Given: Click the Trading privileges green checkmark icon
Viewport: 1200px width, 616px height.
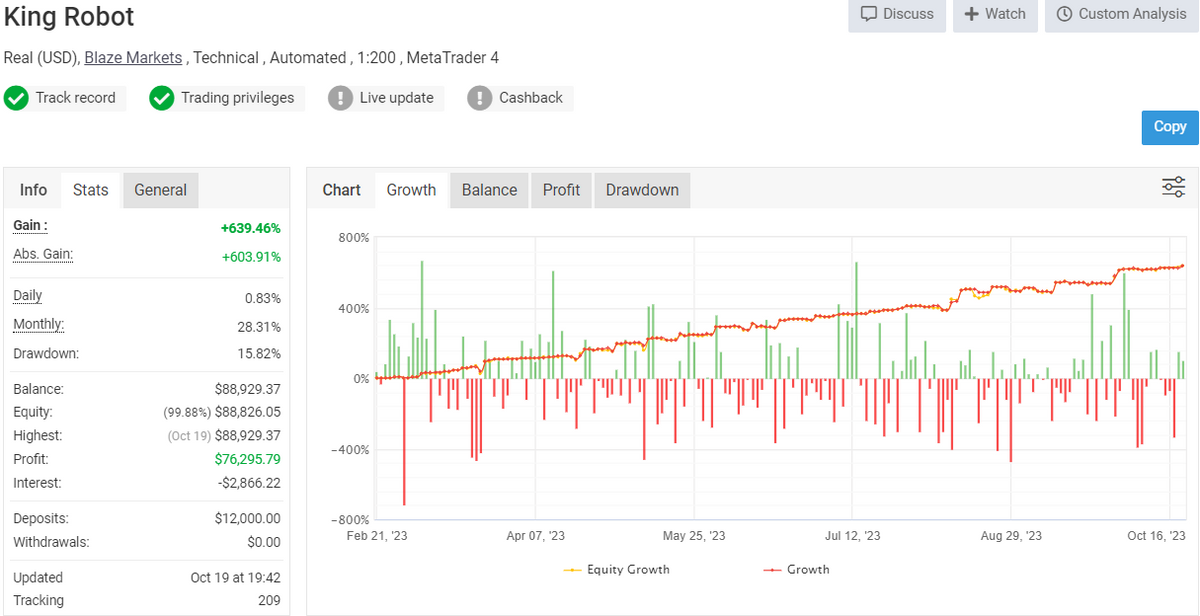Looking at the screenshot, I should point(162,98).
